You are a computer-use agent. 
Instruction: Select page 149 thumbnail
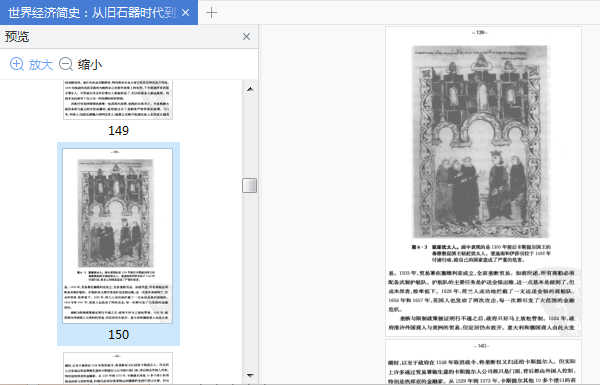coord(117,100)
